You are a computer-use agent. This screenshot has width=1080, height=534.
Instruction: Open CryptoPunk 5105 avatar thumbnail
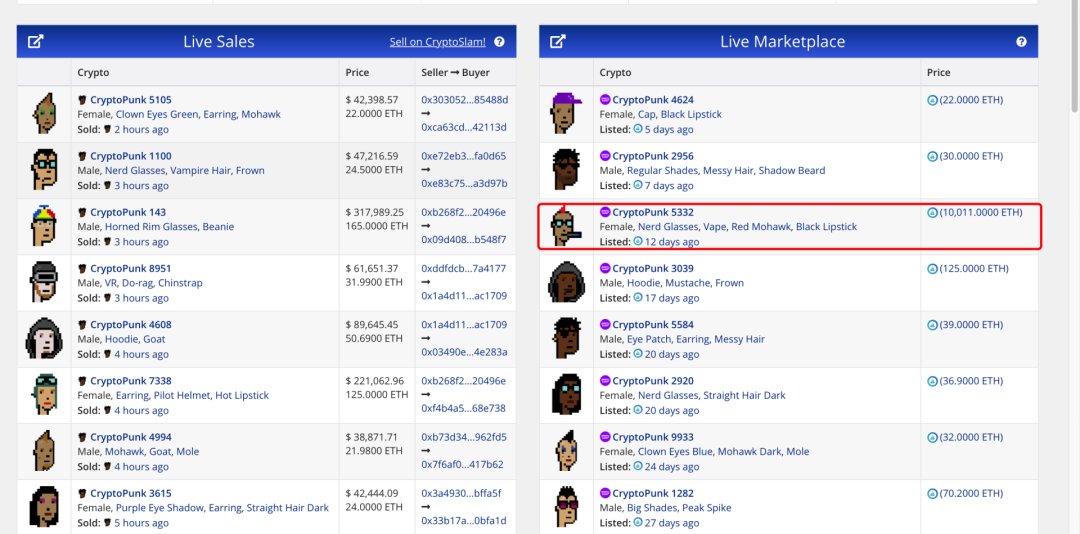(44, 114)
